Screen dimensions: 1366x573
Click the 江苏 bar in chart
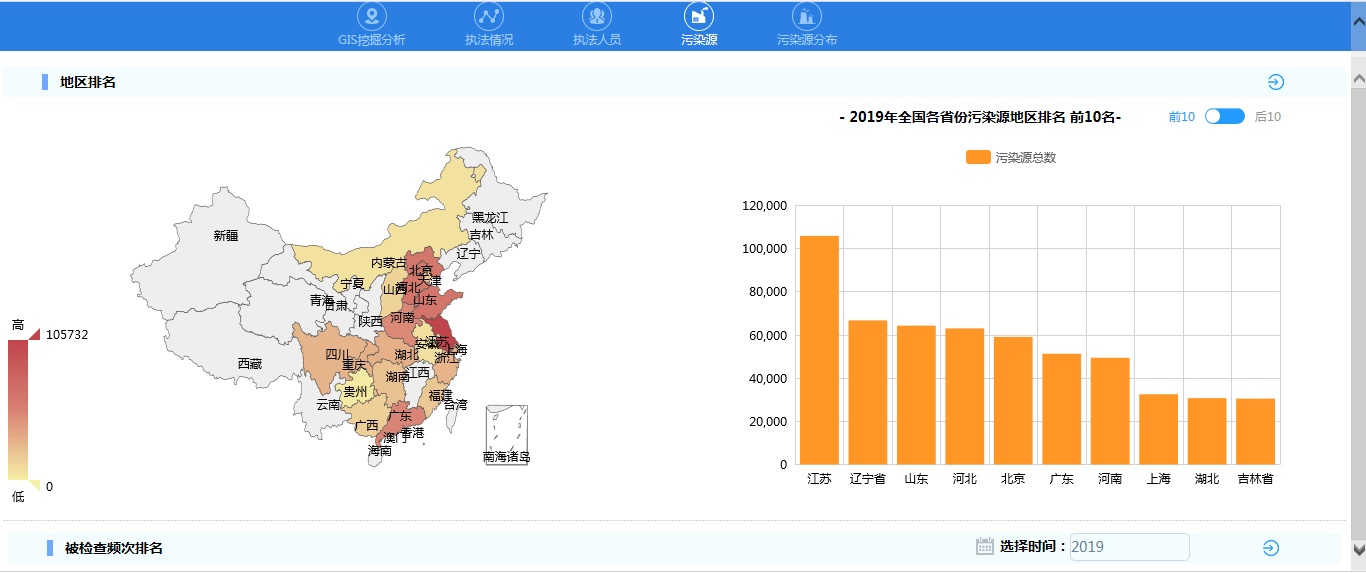coord(819,350)
